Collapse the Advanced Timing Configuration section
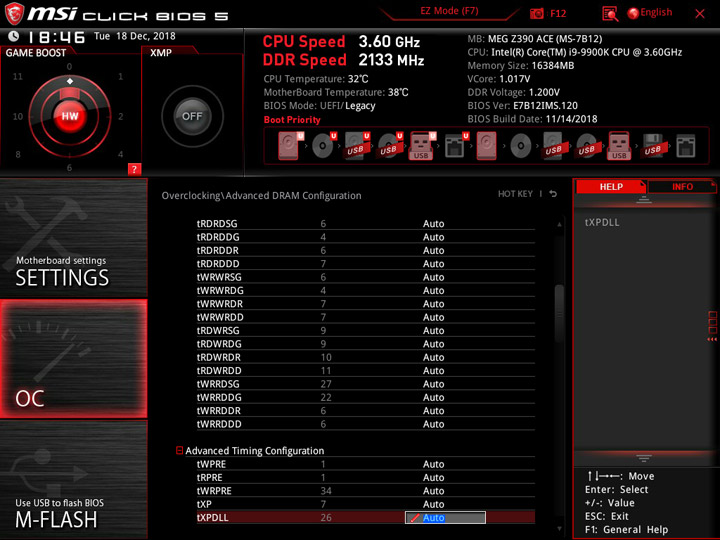This screenshot has width=720, height=540. pyautogui.click(x=180, y=450)
